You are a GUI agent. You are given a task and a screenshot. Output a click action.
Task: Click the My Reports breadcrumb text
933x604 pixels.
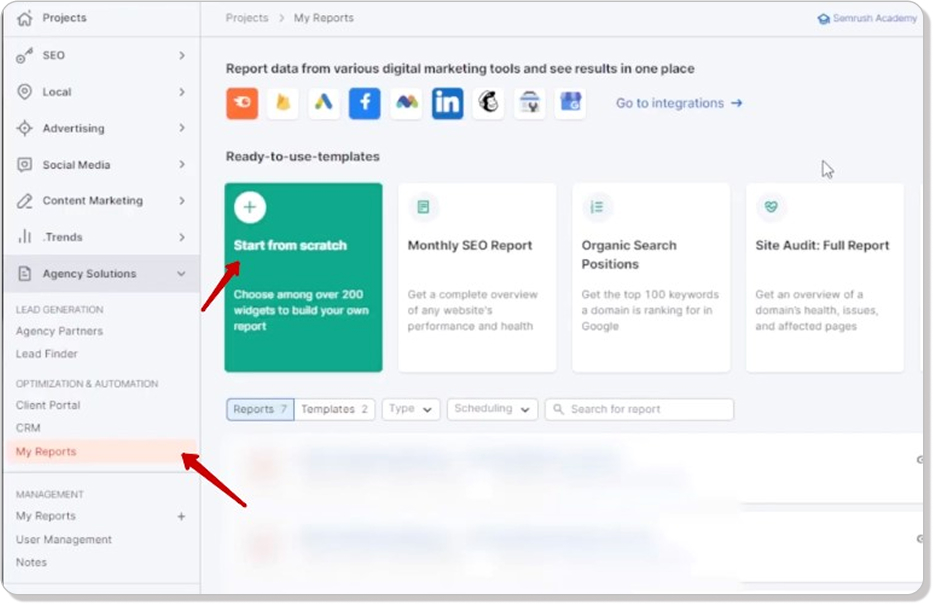coord(324,18)
